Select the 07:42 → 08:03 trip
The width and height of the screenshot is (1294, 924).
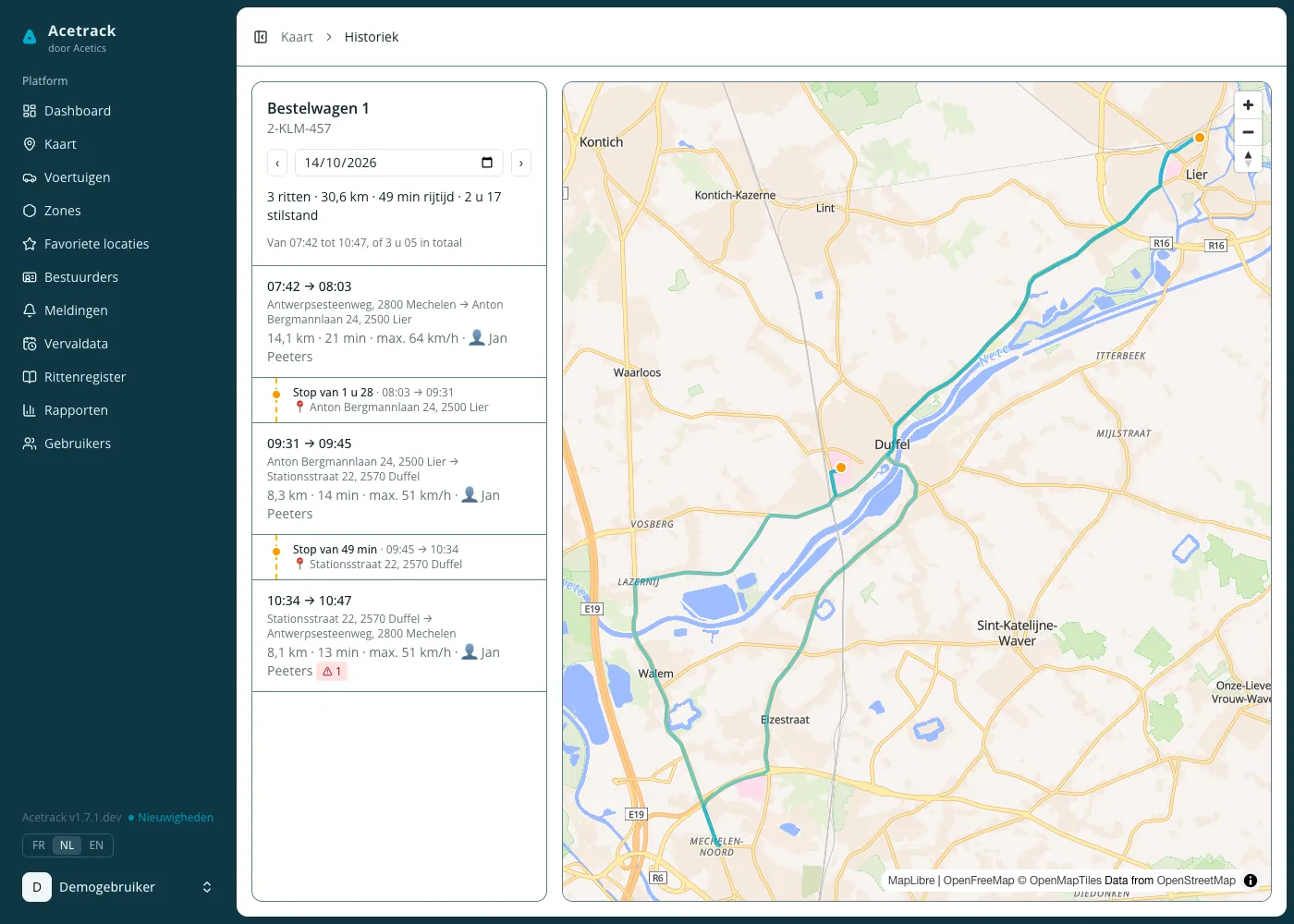(x=399, y=322)
